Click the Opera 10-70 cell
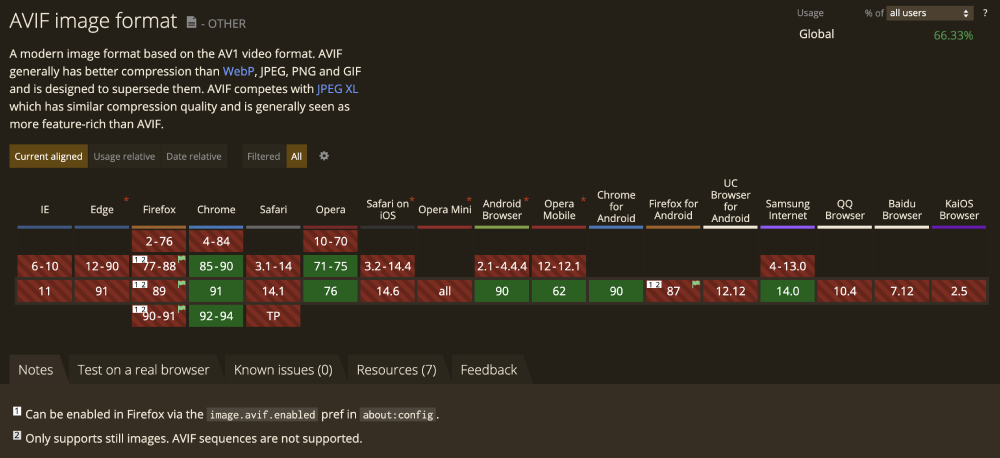 (x=330, y=241)
